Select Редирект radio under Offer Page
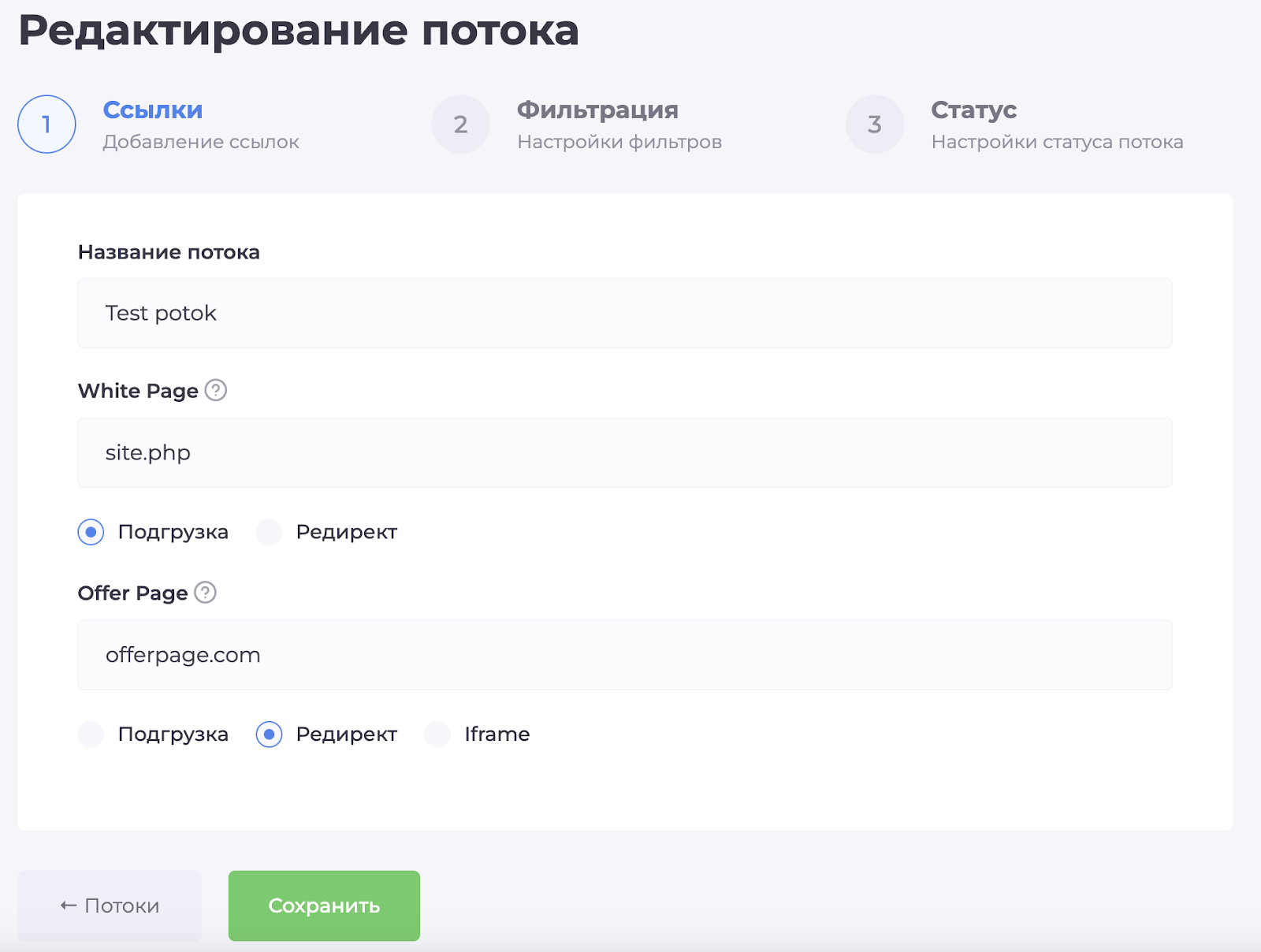This screenshot has height=952, width=1261. point(269,734)
